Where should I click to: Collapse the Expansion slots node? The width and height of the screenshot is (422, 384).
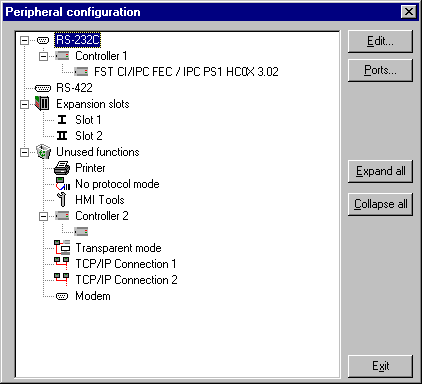(x=24, y=104)
